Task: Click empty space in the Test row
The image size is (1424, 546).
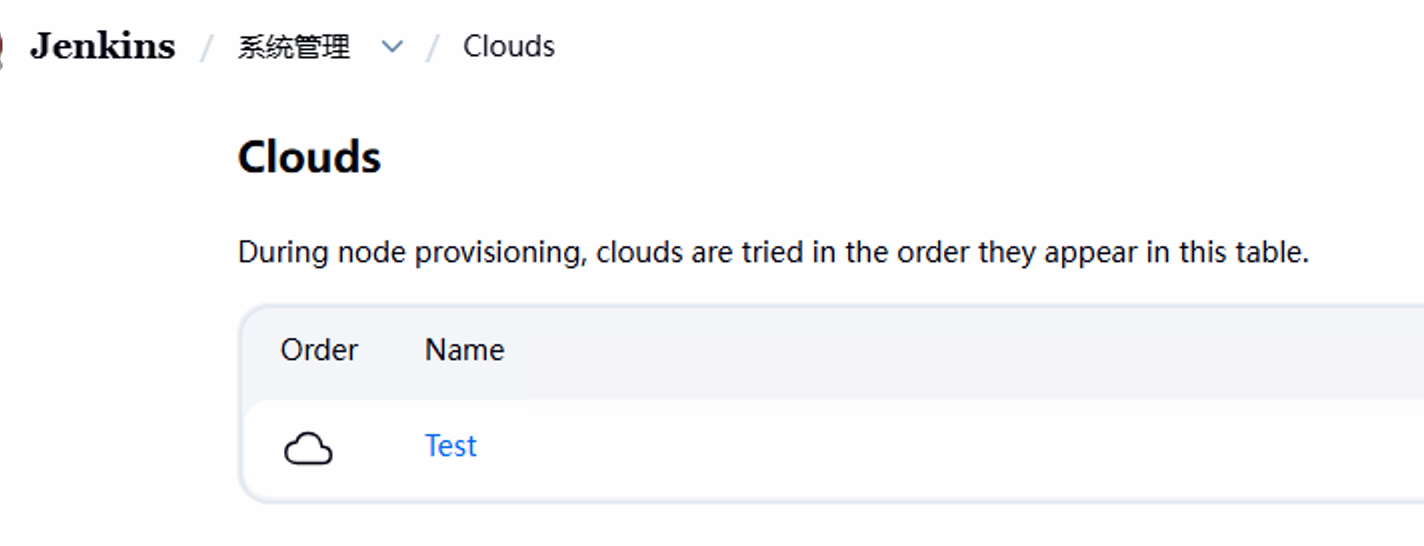Action: (900, 447)
